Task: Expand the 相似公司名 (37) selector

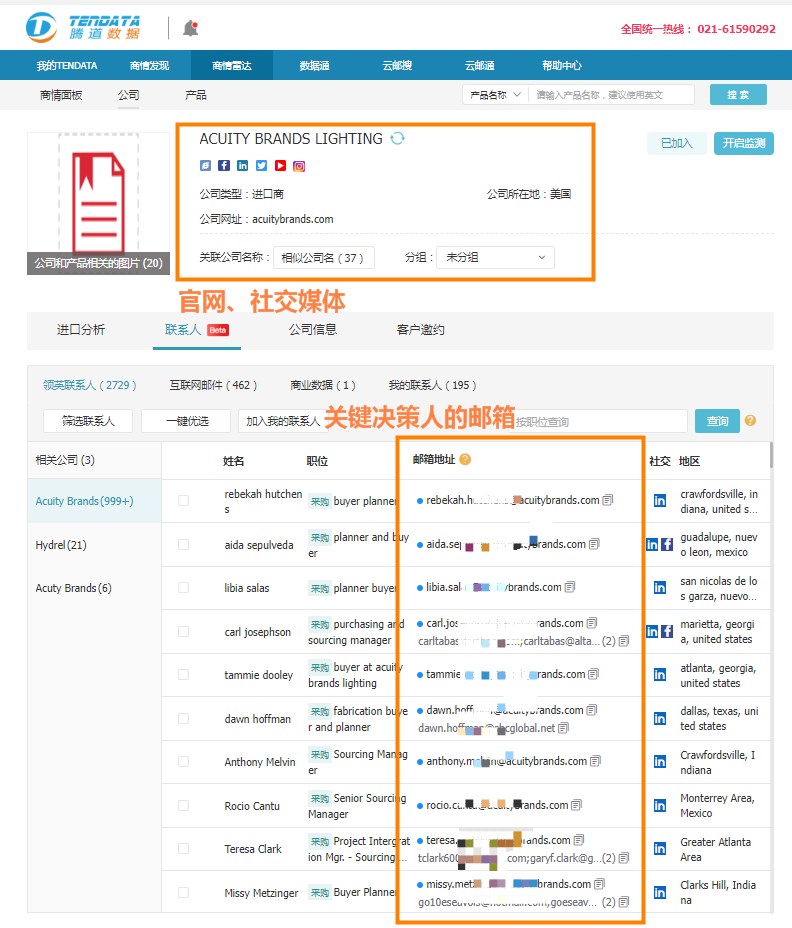Action: click(x=323, y=257)
